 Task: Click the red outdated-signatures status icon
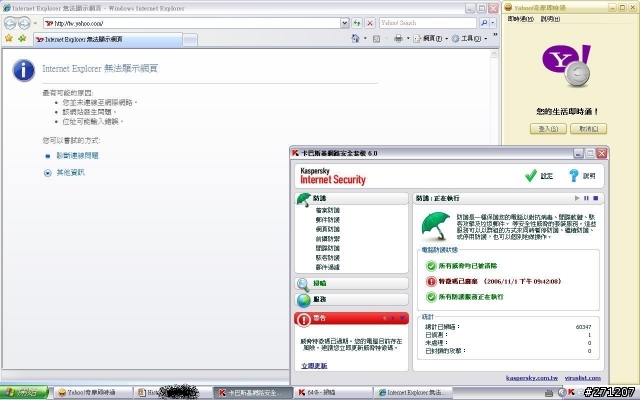click(x=431, y=281)
